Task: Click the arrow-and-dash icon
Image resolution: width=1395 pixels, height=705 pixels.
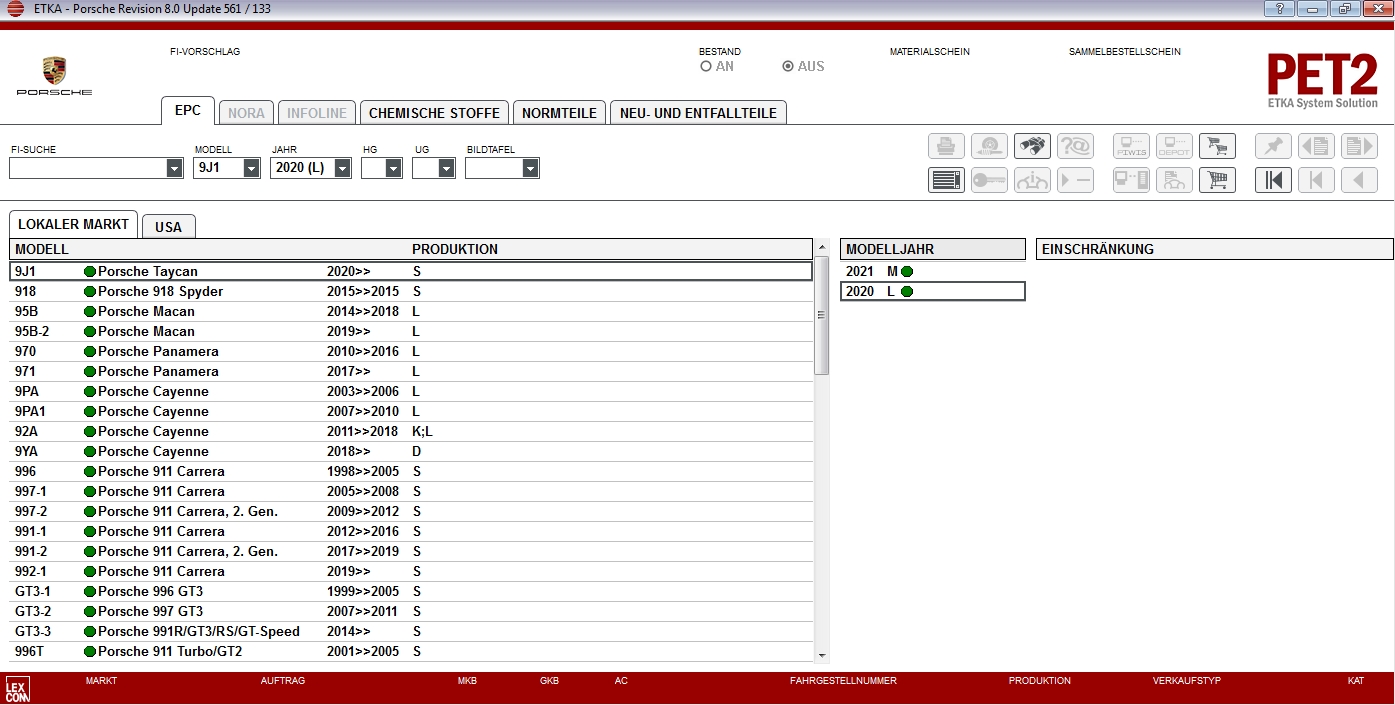Action: [1075, 180]
